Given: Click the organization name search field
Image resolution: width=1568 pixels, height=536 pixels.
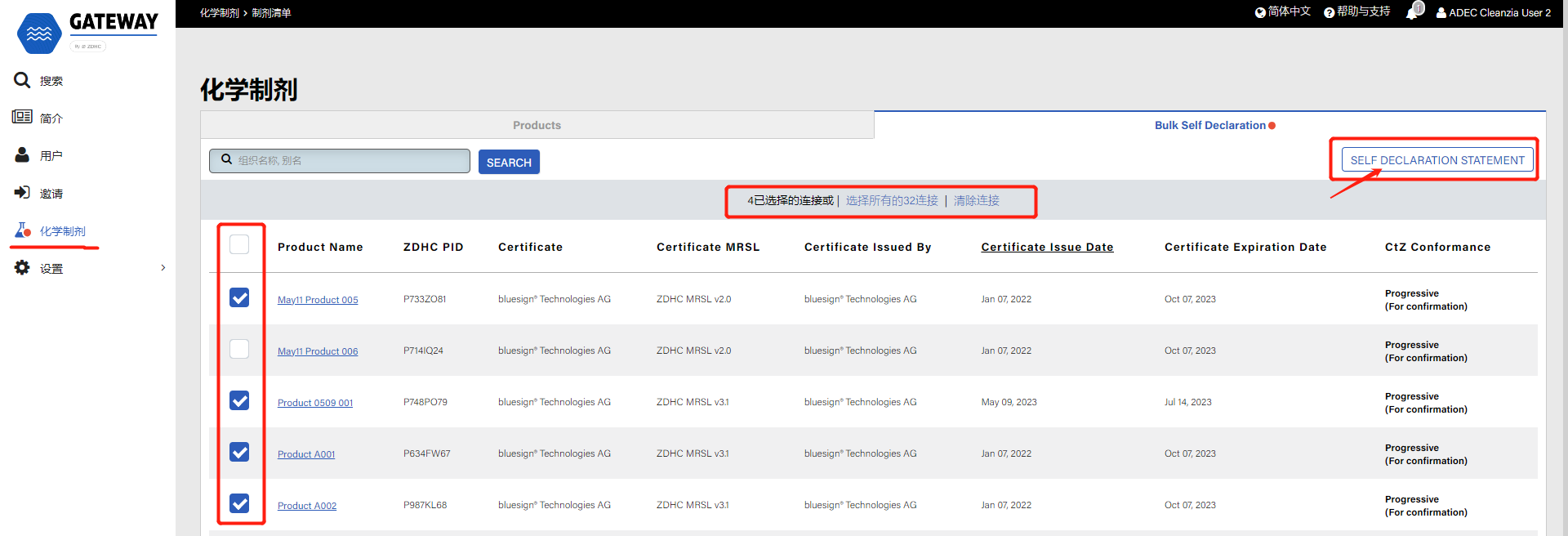Looking at the screenshot, I should (x=340, y=161).
